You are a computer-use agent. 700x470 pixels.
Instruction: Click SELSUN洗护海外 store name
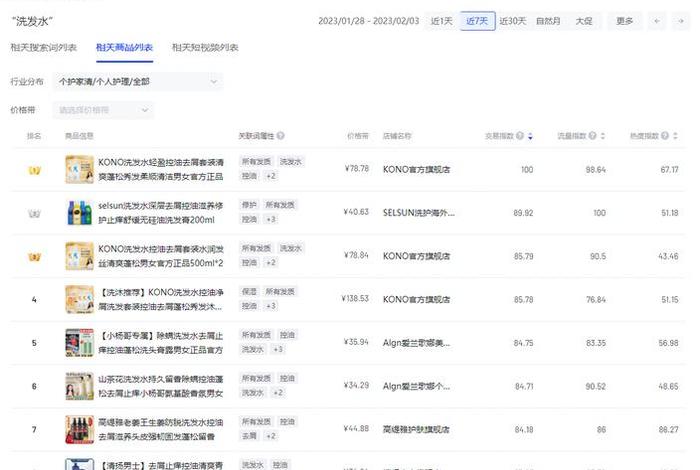pos(419,213)
